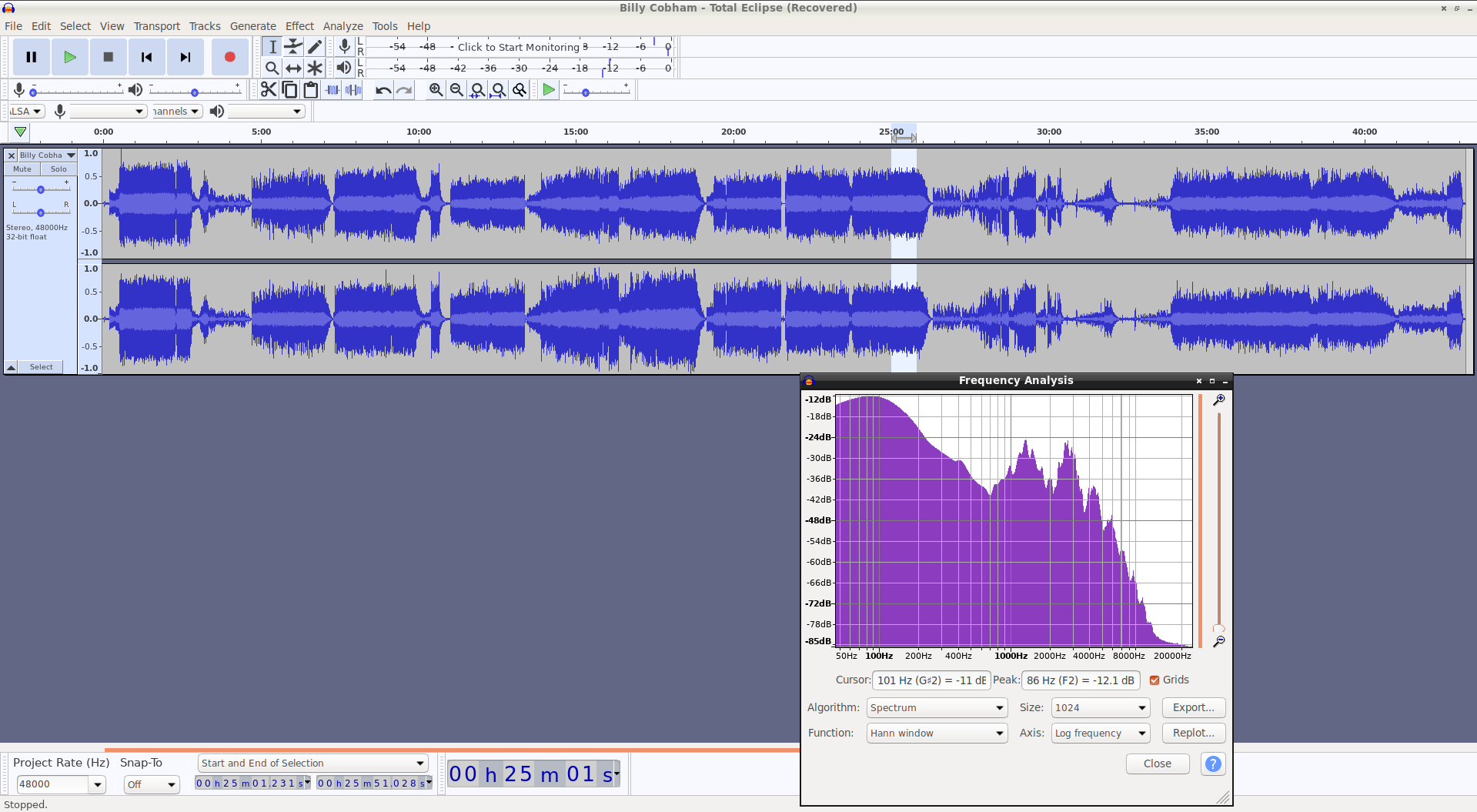The width and height of the screenshot is (1477, 812).
Task: Click the track Select button
Action: (42, 367)
